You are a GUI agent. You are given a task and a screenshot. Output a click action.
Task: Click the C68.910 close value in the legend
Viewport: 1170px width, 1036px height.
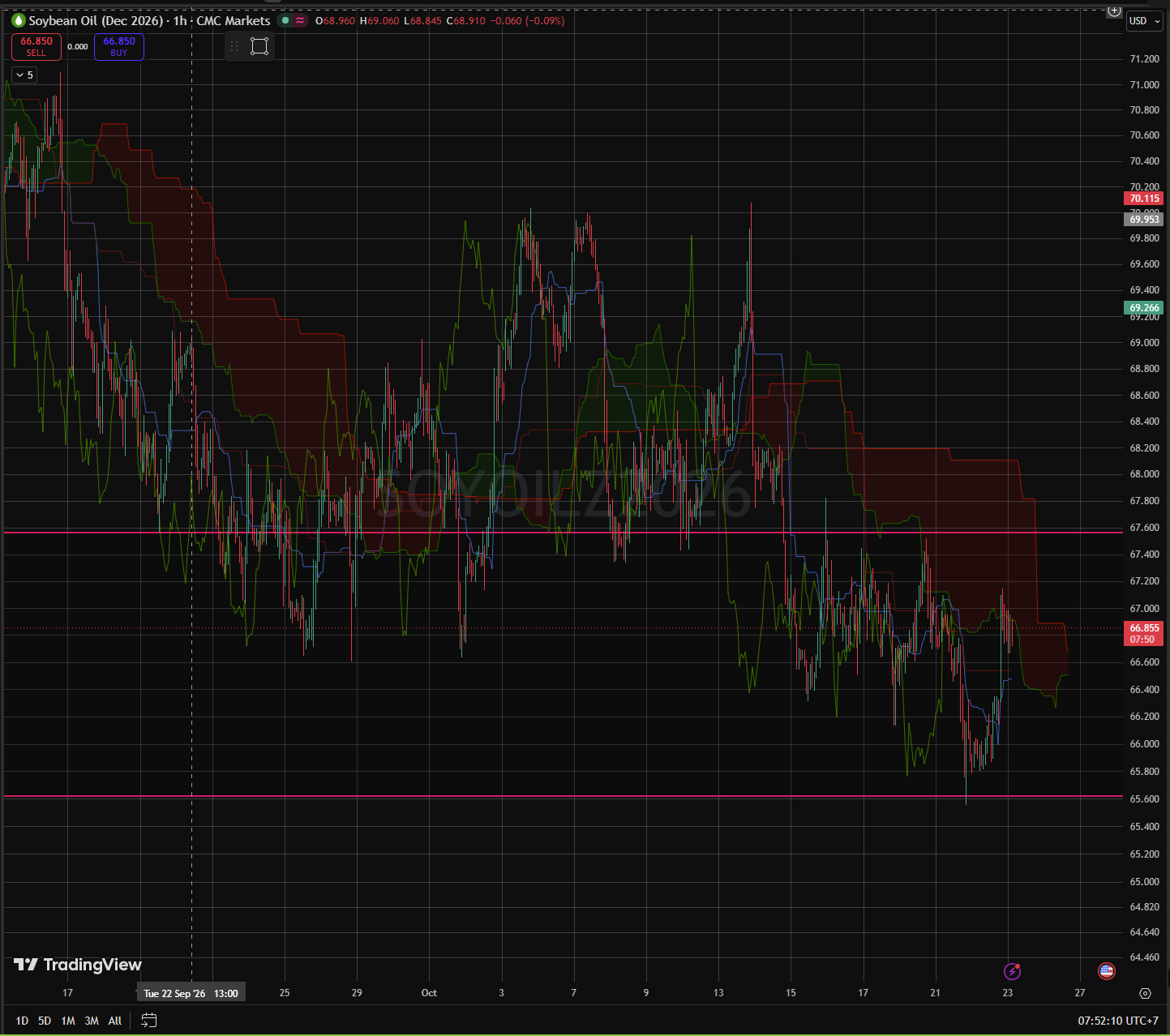coord(466,20)
